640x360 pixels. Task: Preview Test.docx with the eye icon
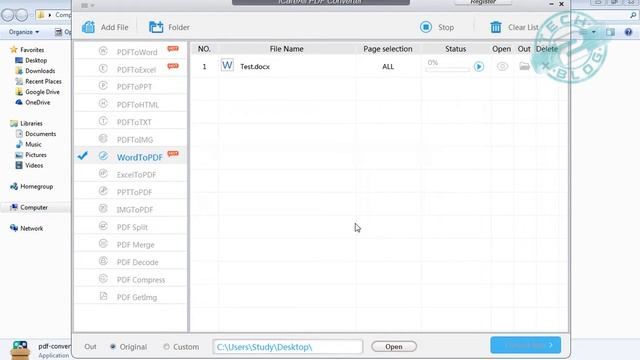point(502,66)
